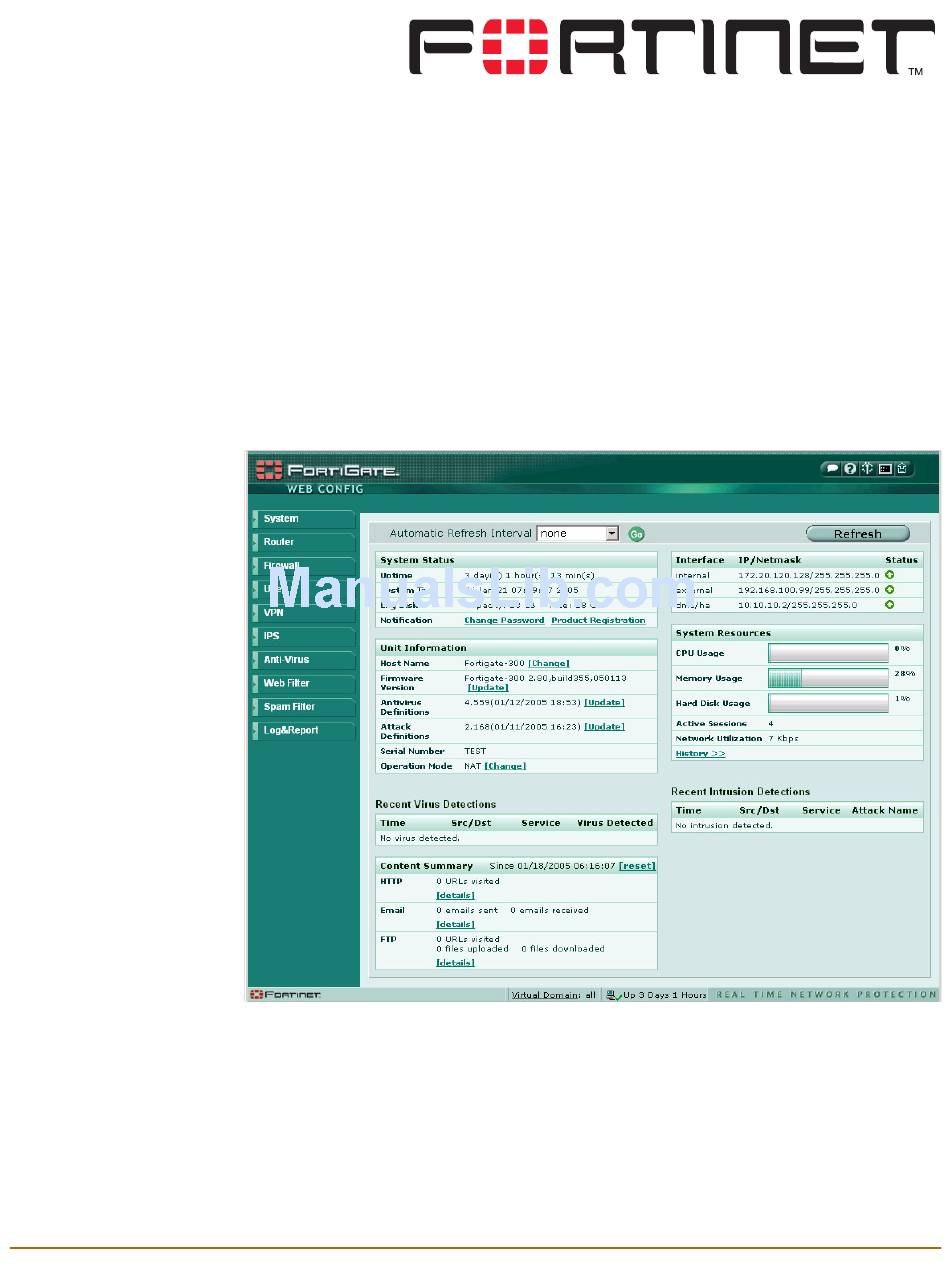Click the "0 emails sent" text
Image resolution: width=950 pixels, height=1284 pixels.
467,910
